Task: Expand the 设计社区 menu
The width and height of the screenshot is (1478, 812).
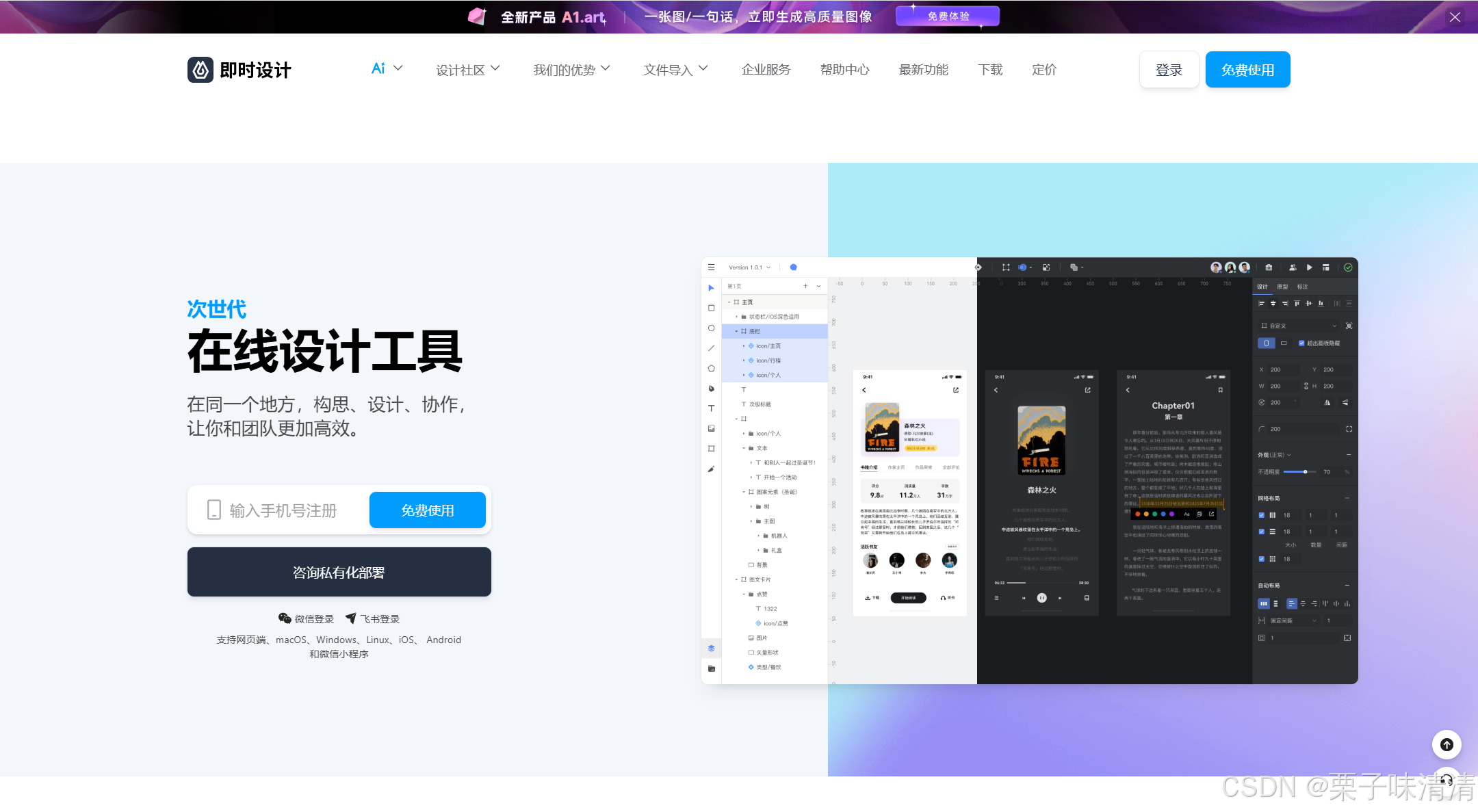Action: [468, 70]
